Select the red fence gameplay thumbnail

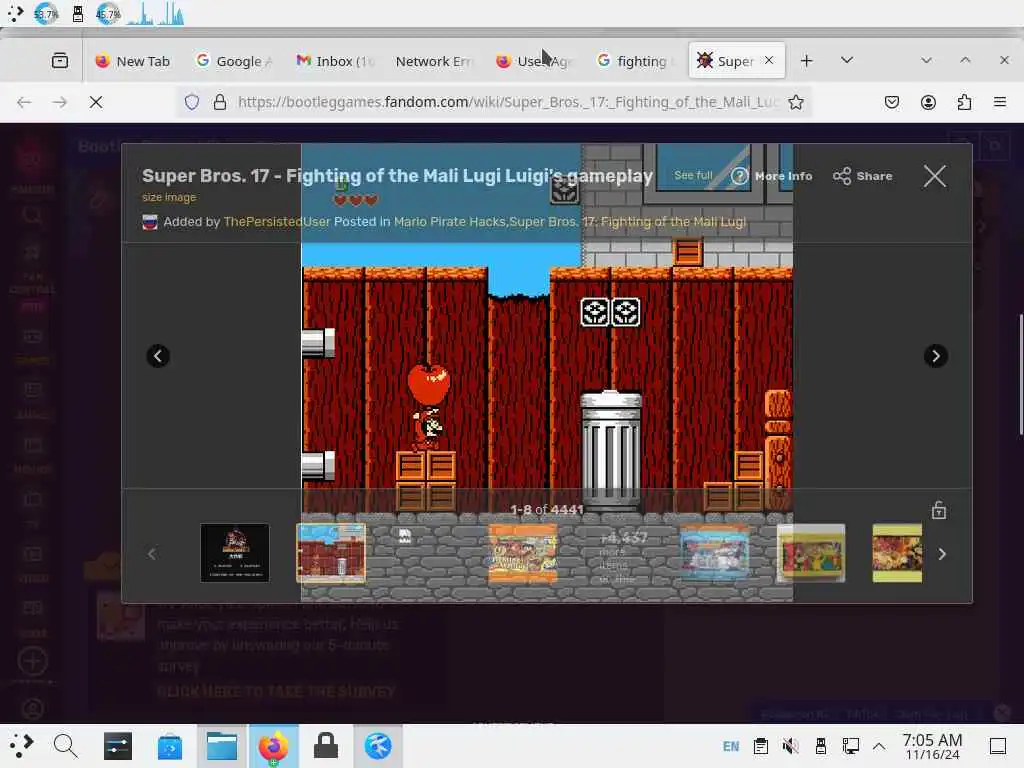(x=330, y=552)
